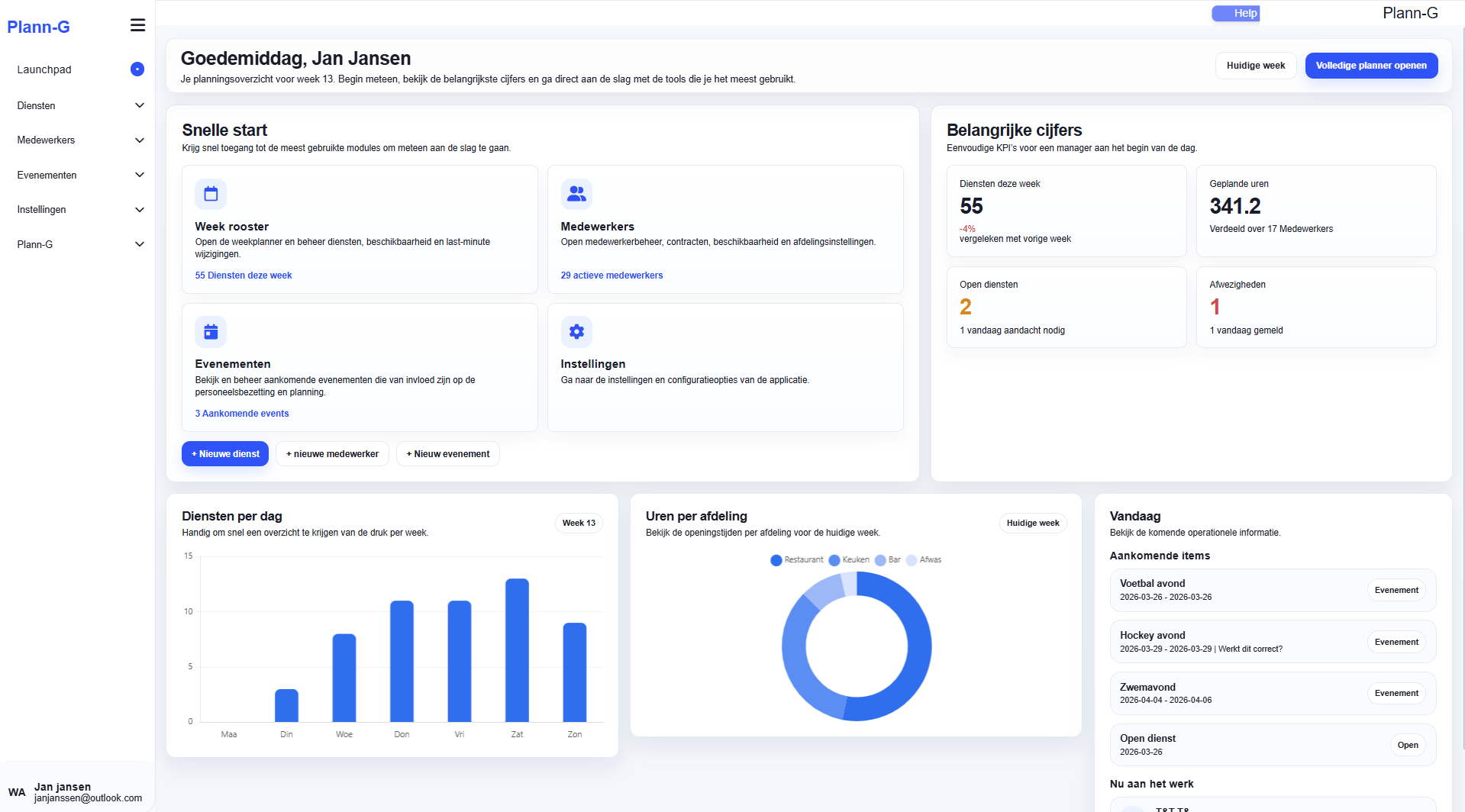This screenshot has height=812, width=1465.
Task: Open the Week rooster calendar icon
Action: tap(211, 194)
